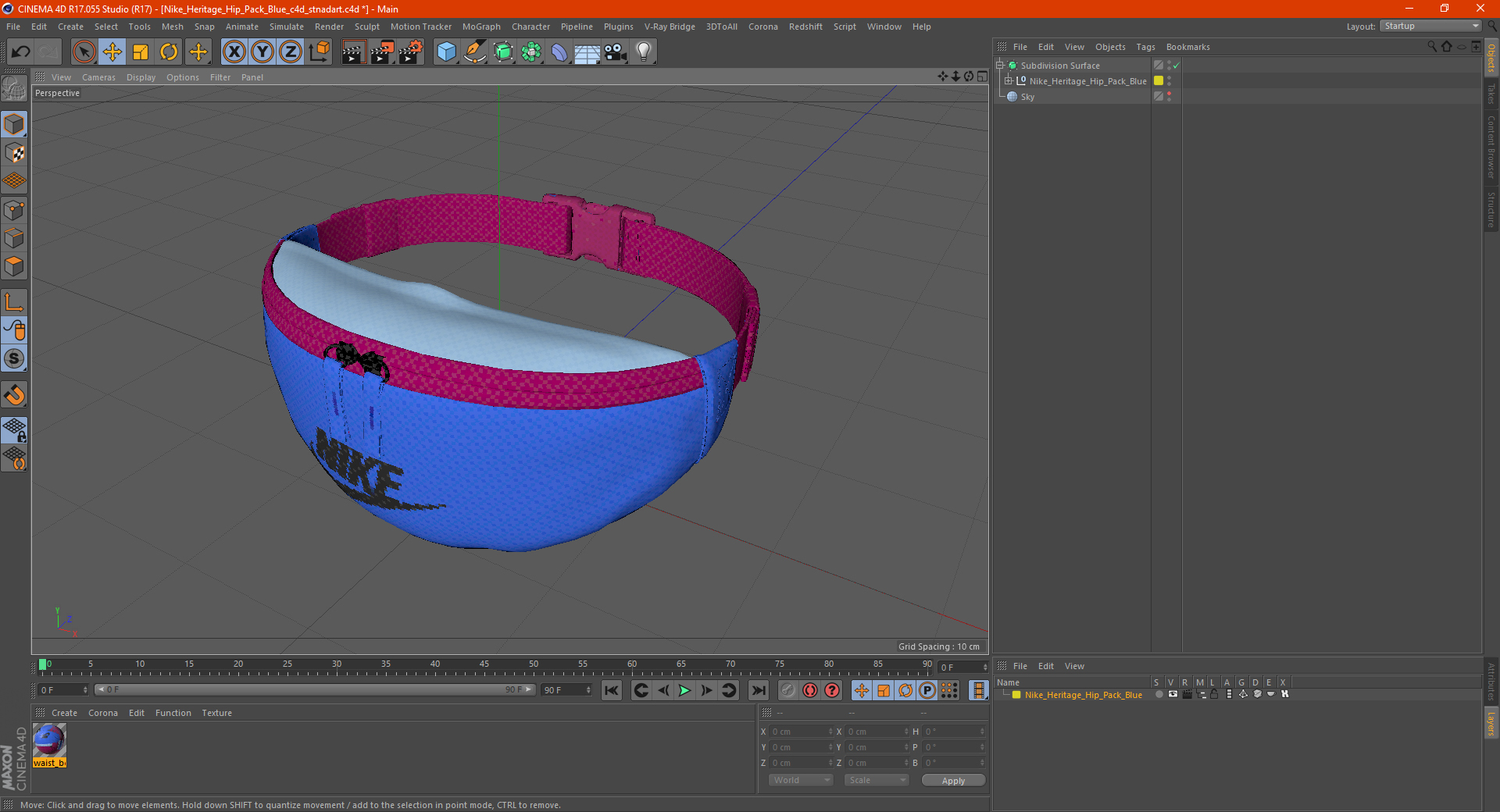Click the timeline preview range slider bar

click(x=314, y=689)
